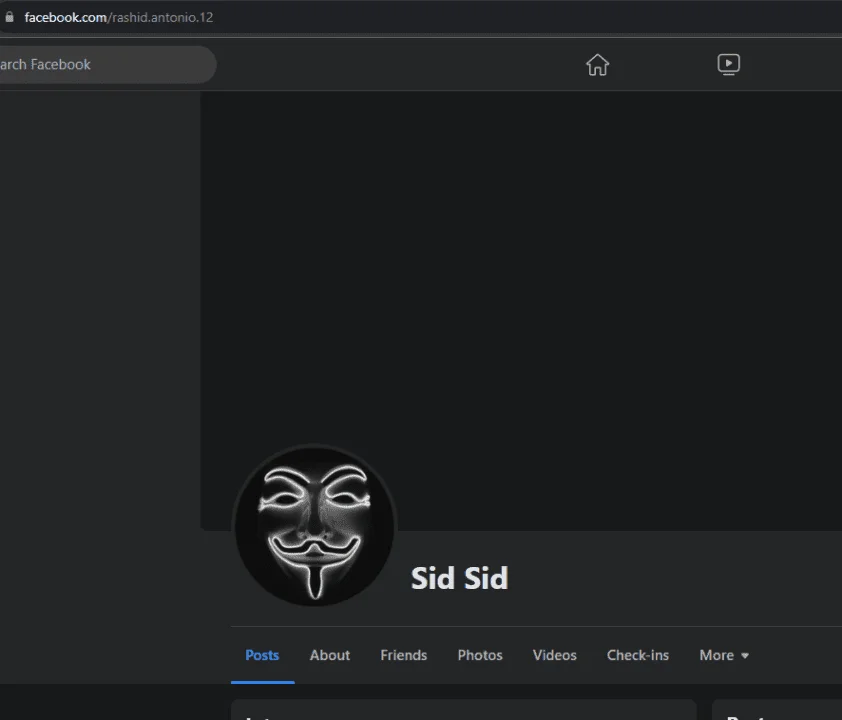Focus the Search Facebook field
Screen dimensions: 842x720
107,64
